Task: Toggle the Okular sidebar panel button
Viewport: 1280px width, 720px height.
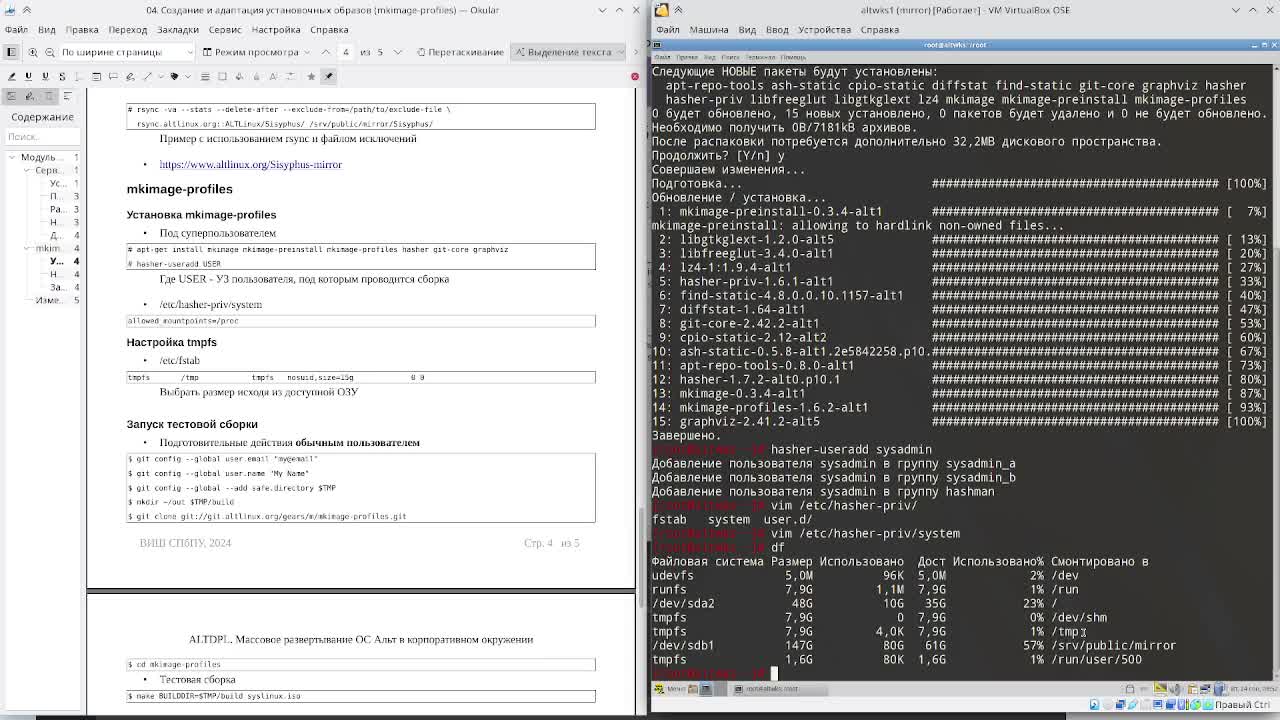Action: point(11,52)
